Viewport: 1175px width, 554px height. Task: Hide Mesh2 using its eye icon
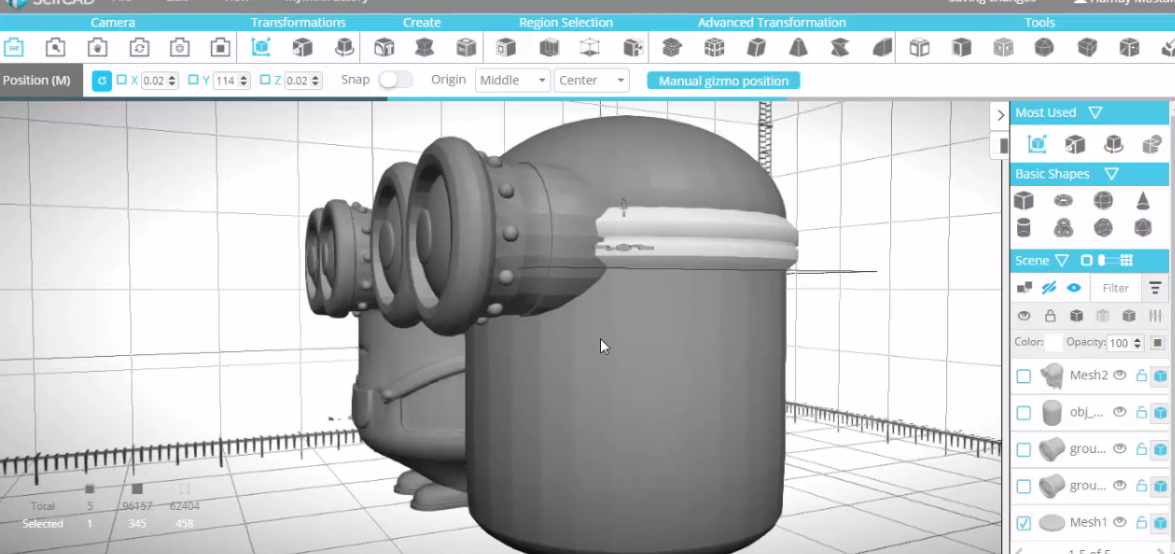[x=1120, y=376]
